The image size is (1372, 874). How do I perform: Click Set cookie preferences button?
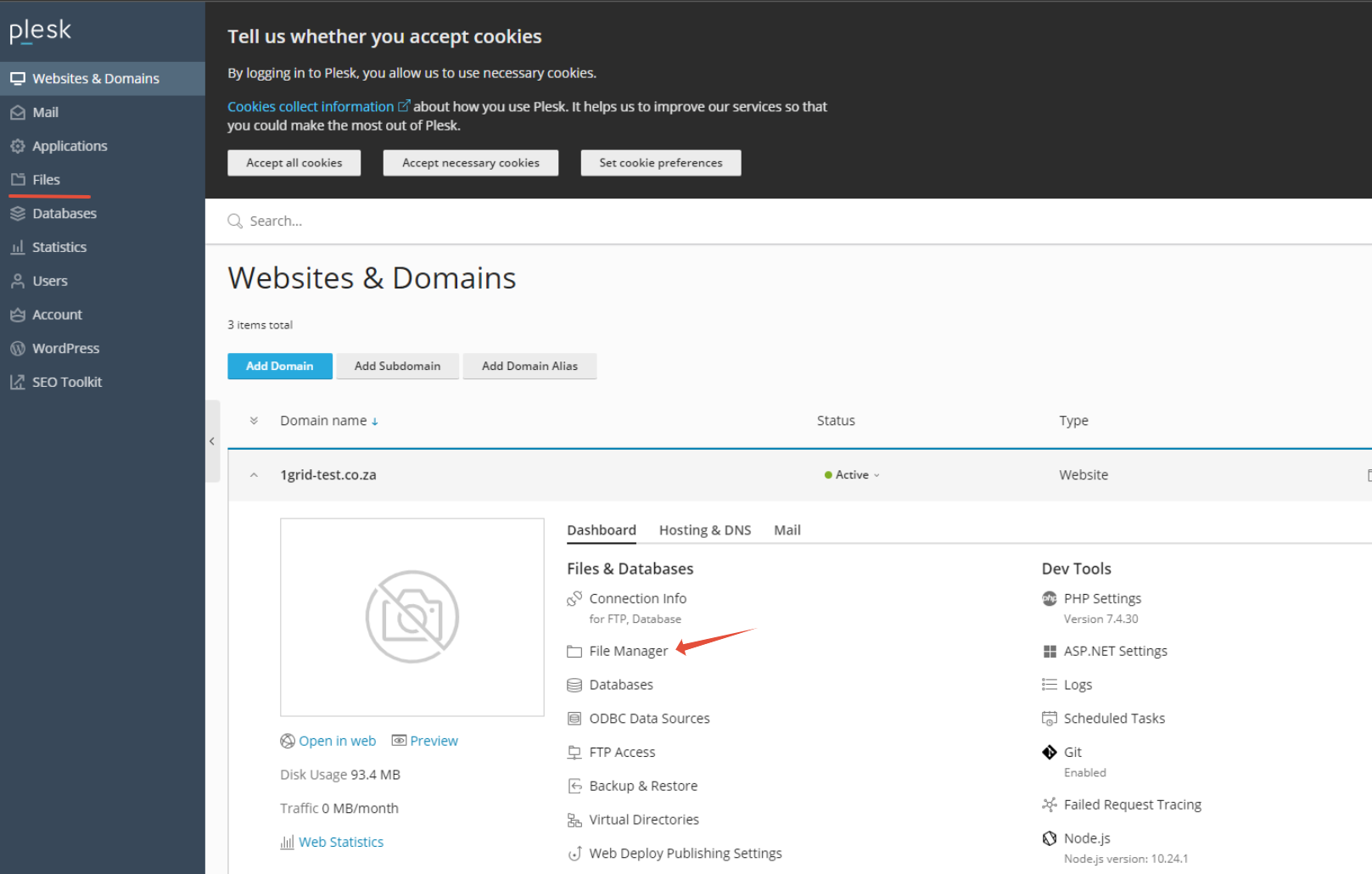pos(661,163)
